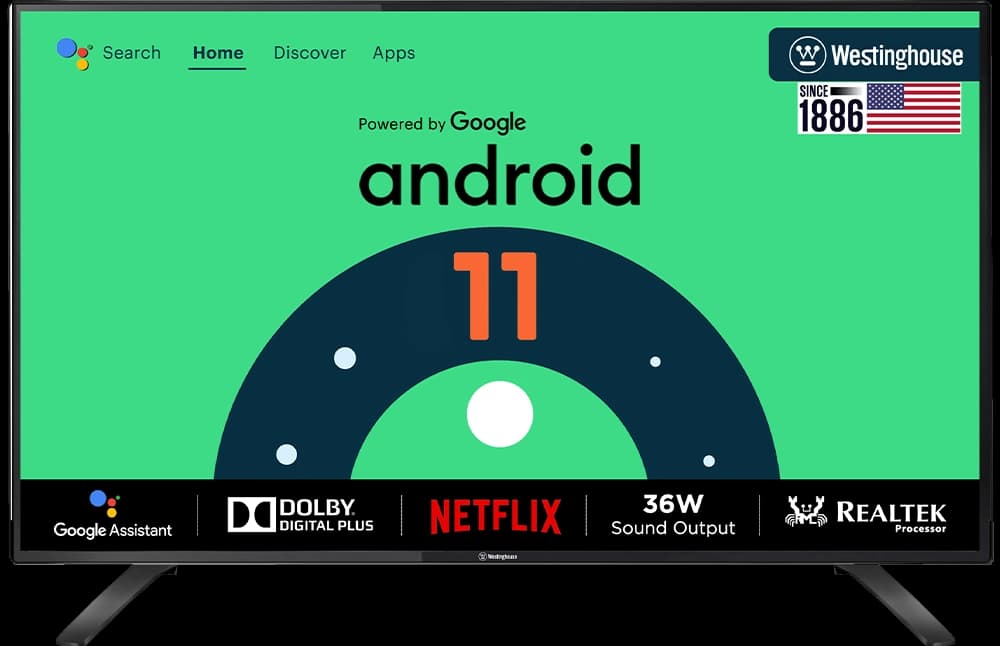This screenshot has width=1000, height=646.
Task: Click the 'Powered by Google' text
Action: 442,122
